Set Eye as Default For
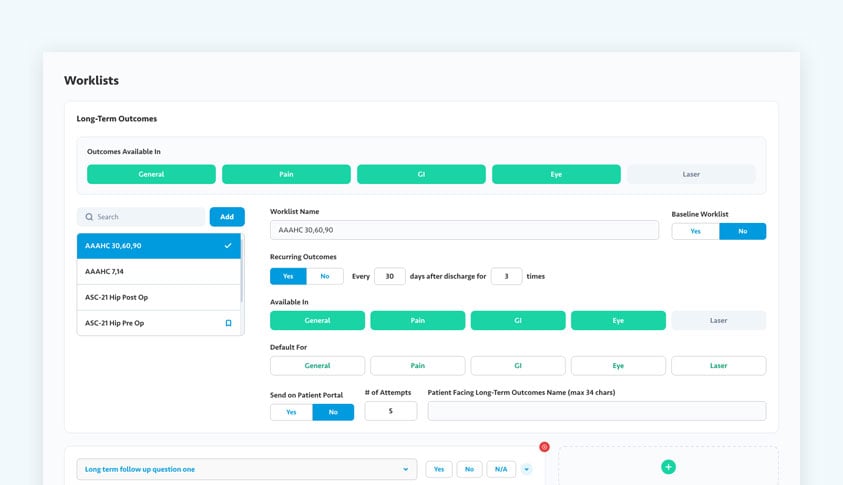The image size is (843, 485). 618,366
